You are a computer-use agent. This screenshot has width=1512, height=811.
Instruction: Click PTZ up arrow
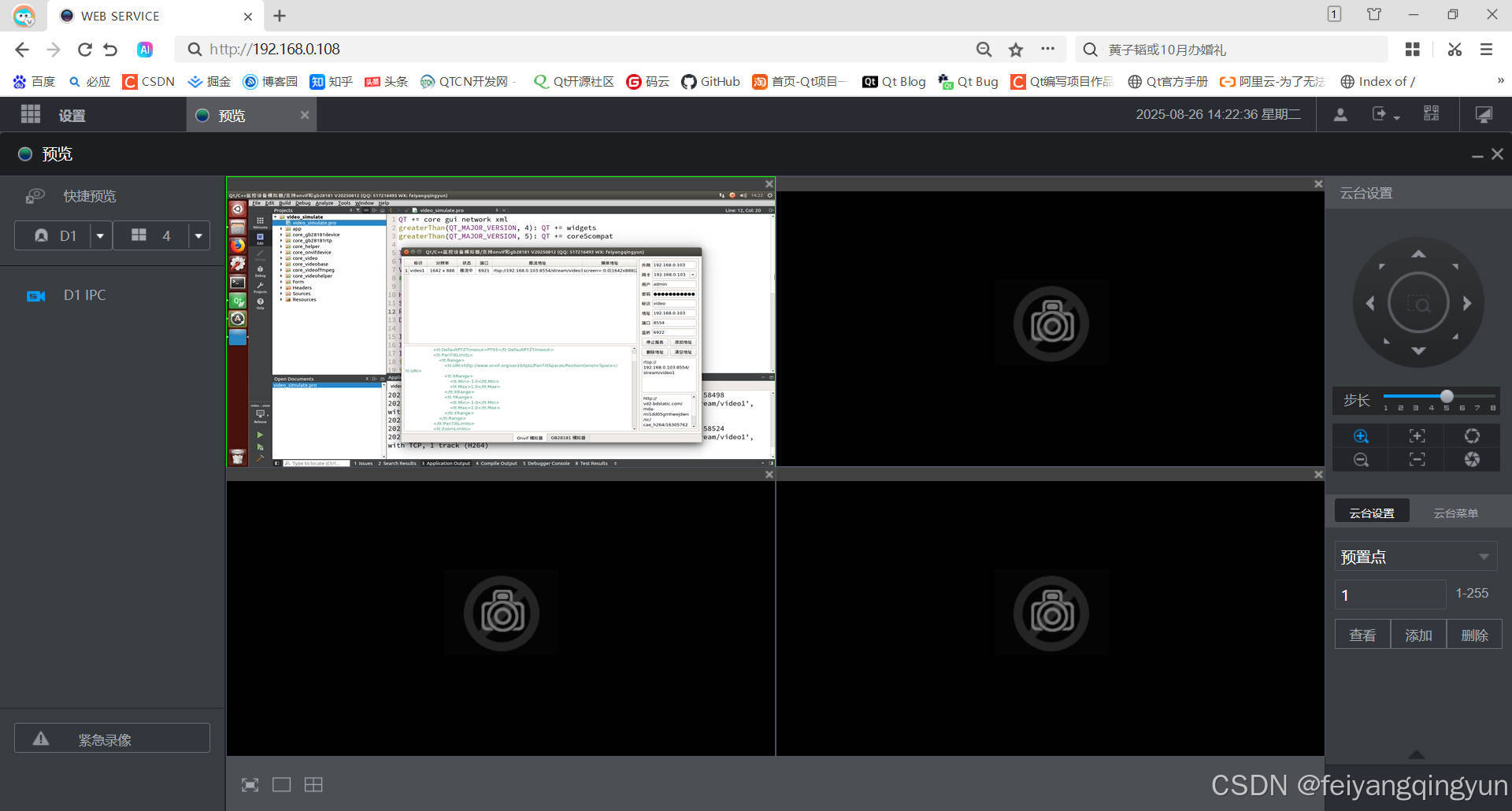(1418, 254)
